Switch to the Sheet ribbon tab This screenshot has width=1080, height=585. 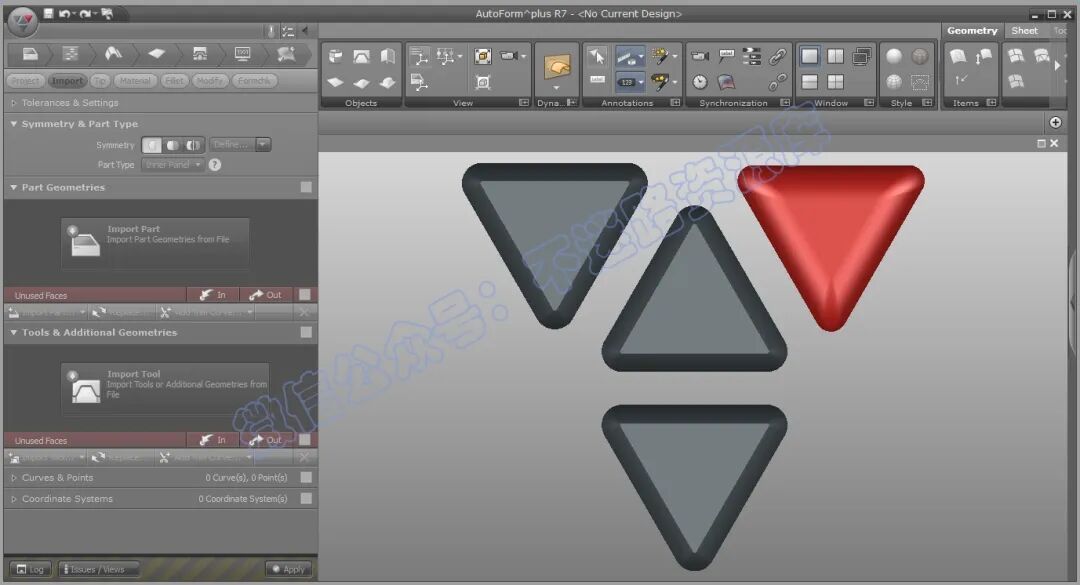[1024, 30]
